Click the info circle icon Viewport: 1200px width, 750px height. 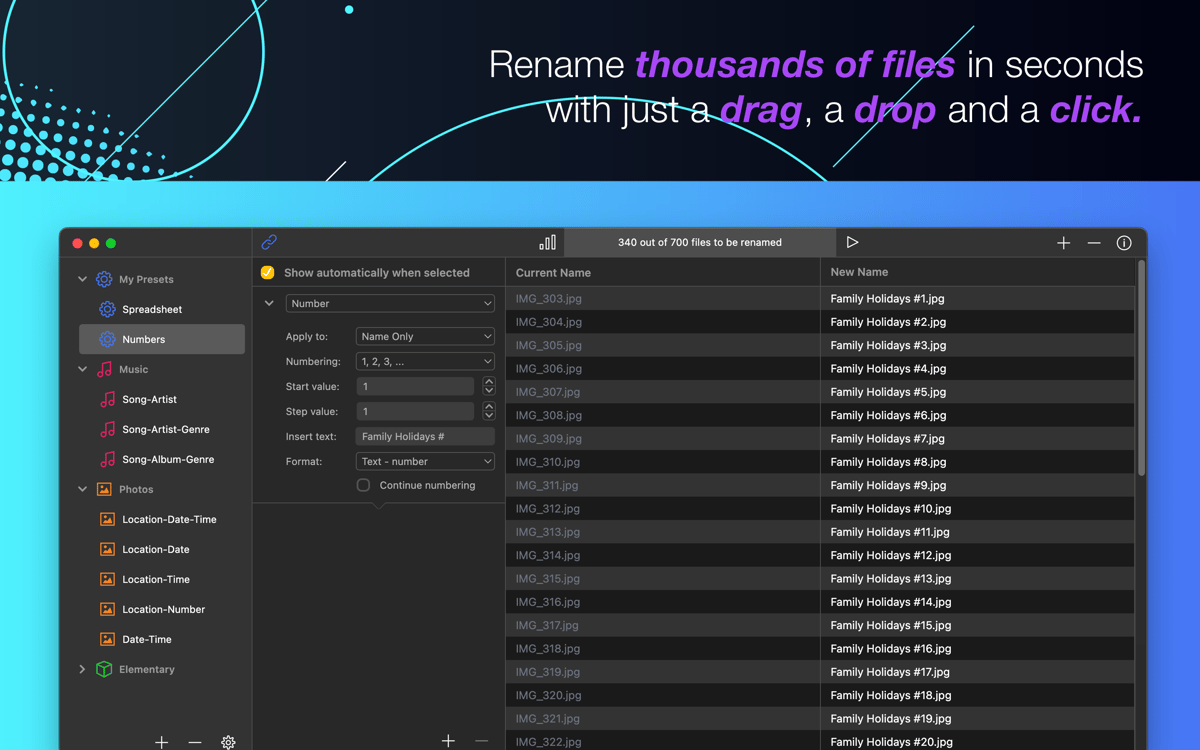pos(1123,243)
